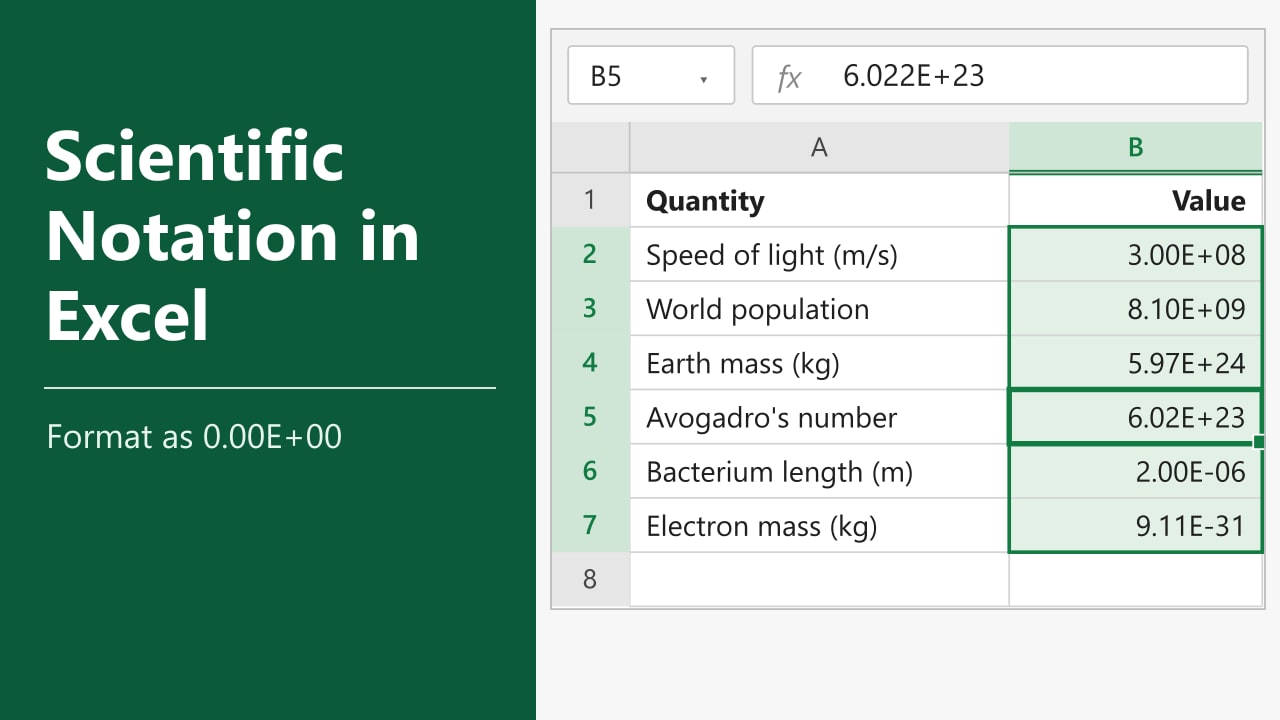Select row 4 header
The width and height of the screenshot is (1280, 720).
(591, 362)
